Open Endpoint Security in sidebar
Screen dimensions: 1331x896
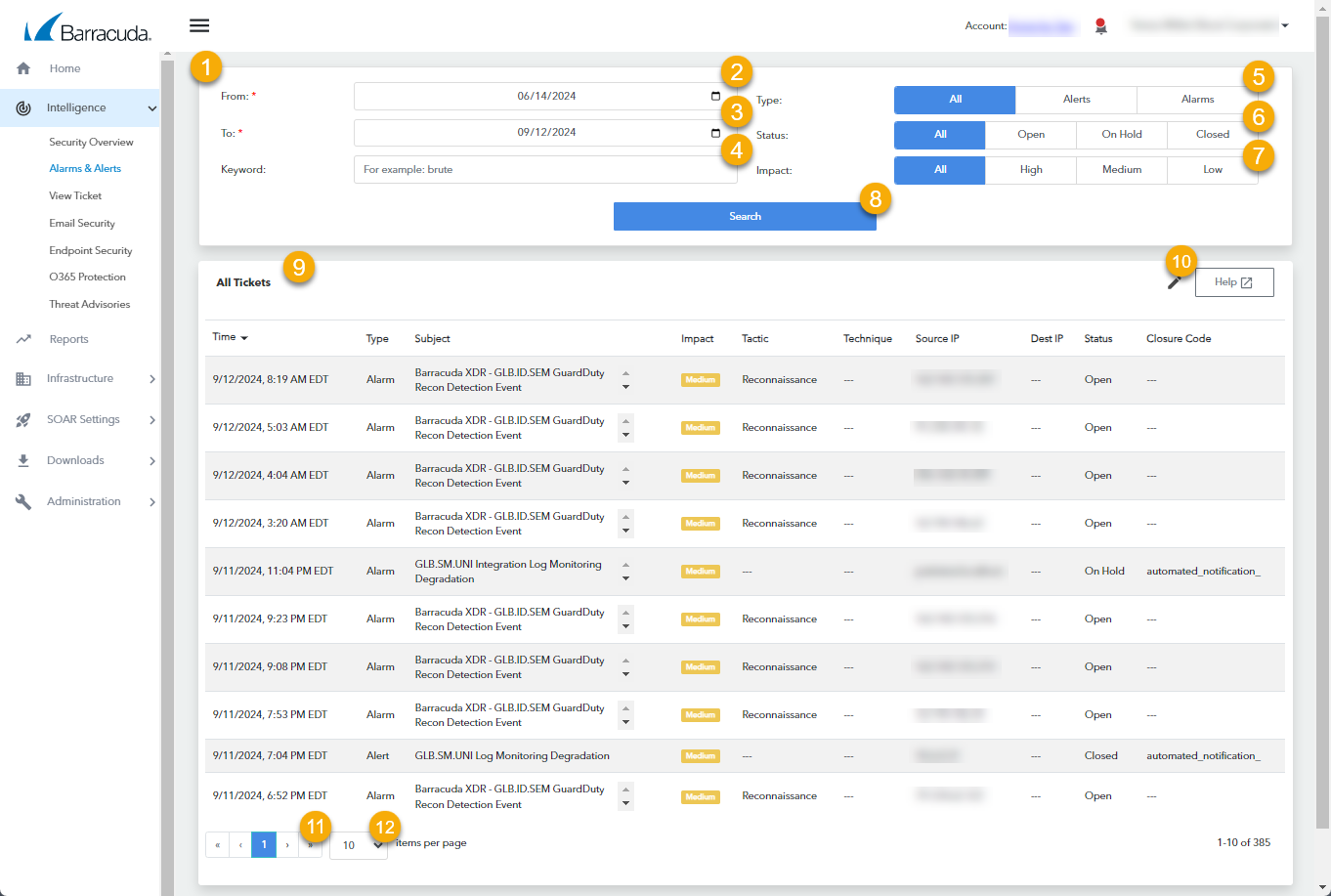click(x=91, y=251)
